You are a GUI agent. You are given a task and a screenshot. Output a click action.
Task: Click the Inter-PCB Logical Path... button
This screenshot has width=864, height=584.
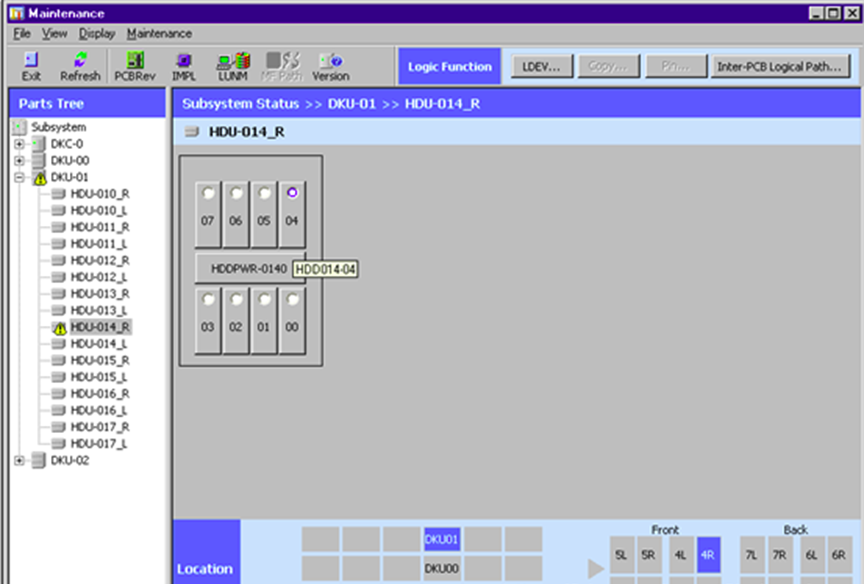click(x=780, y=67)
